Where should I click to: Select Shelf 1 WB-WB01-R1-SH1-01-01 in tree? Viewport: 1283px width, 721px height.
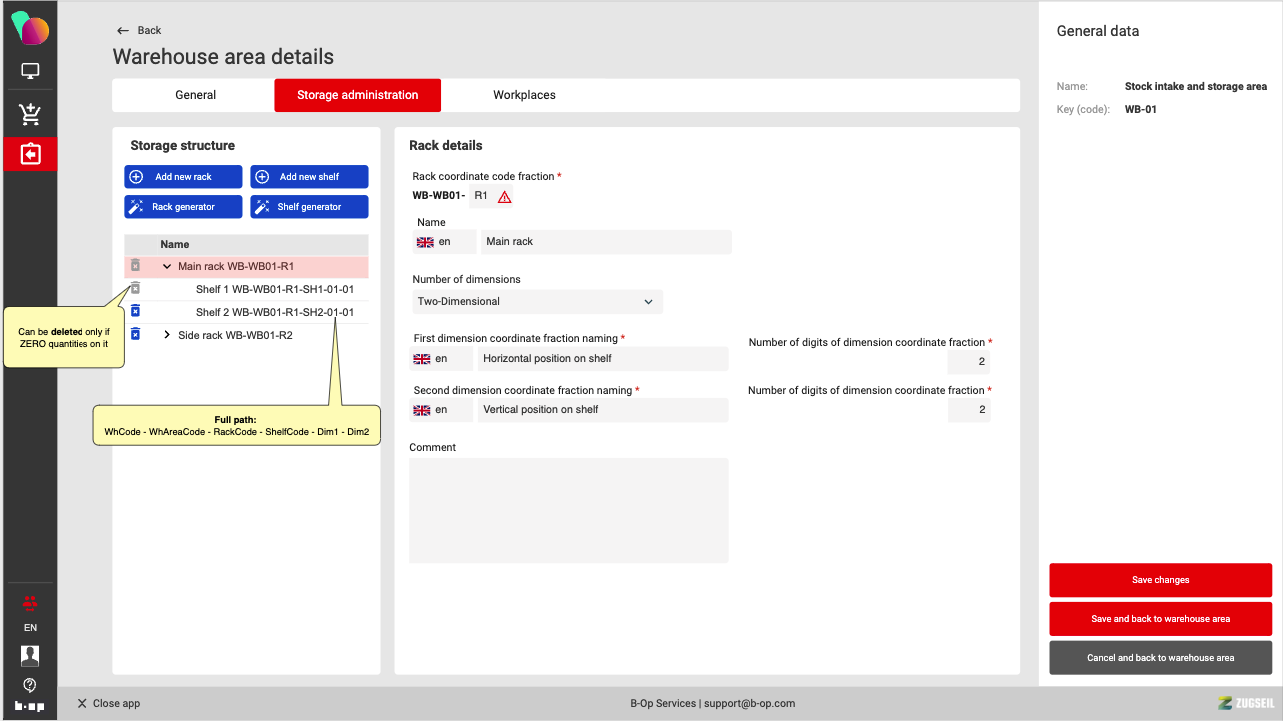pos(274,289)
